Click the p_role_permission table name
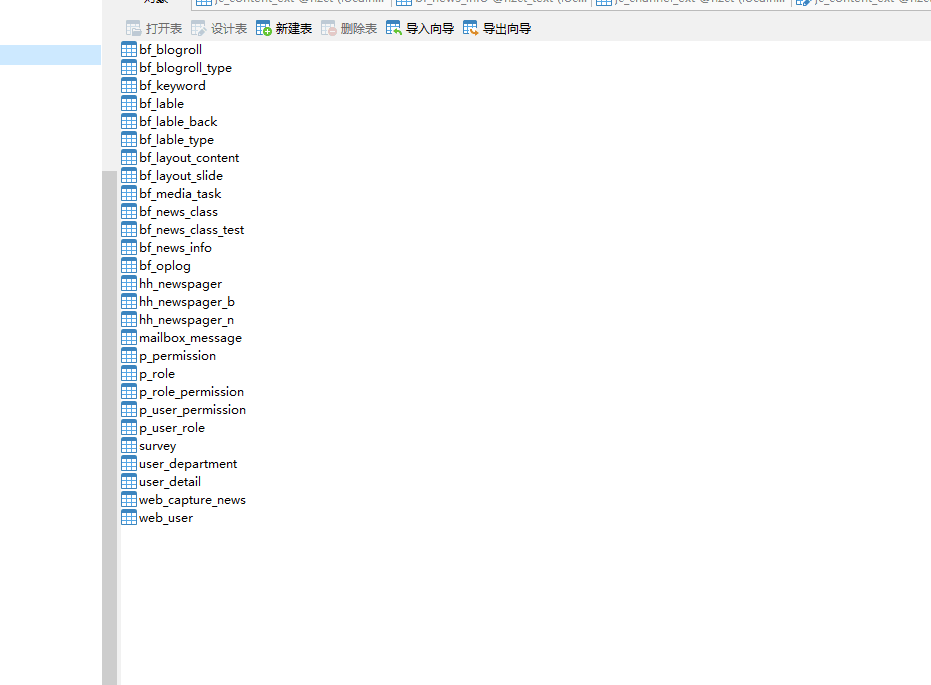 [191, 392]
